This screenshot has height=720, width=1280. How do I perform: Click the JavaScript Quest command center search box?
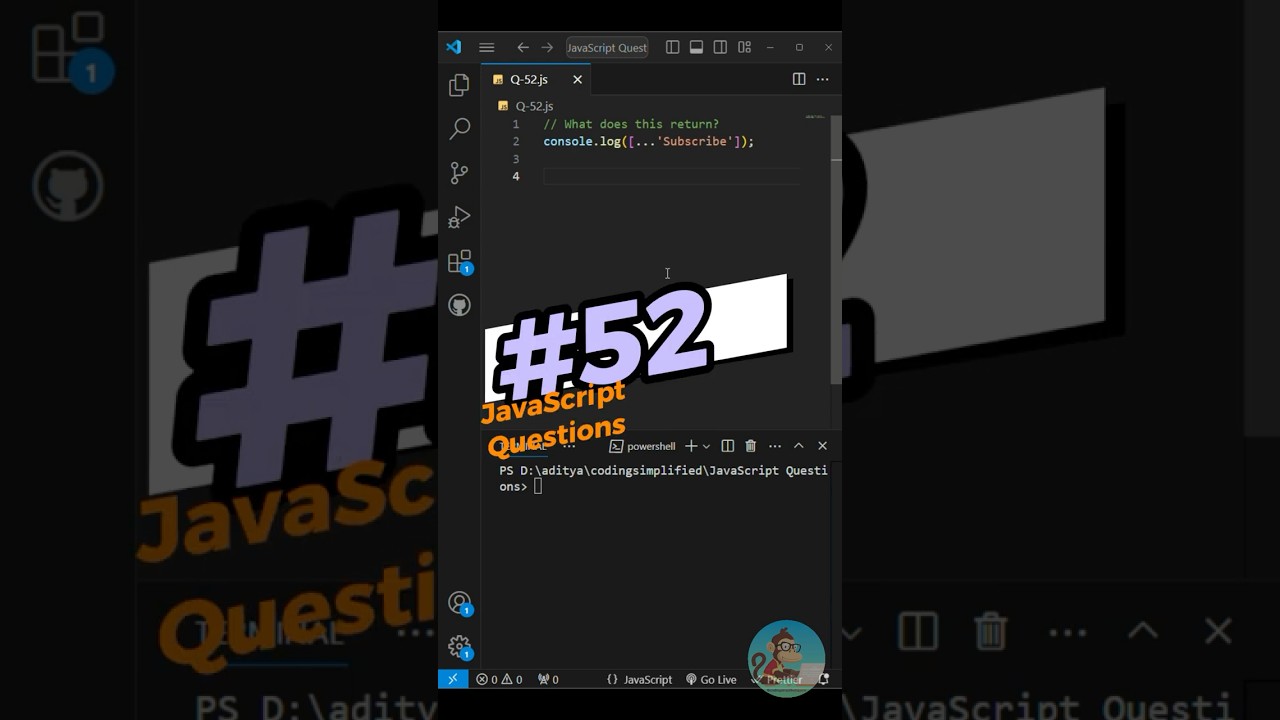[x=607, y=47]
